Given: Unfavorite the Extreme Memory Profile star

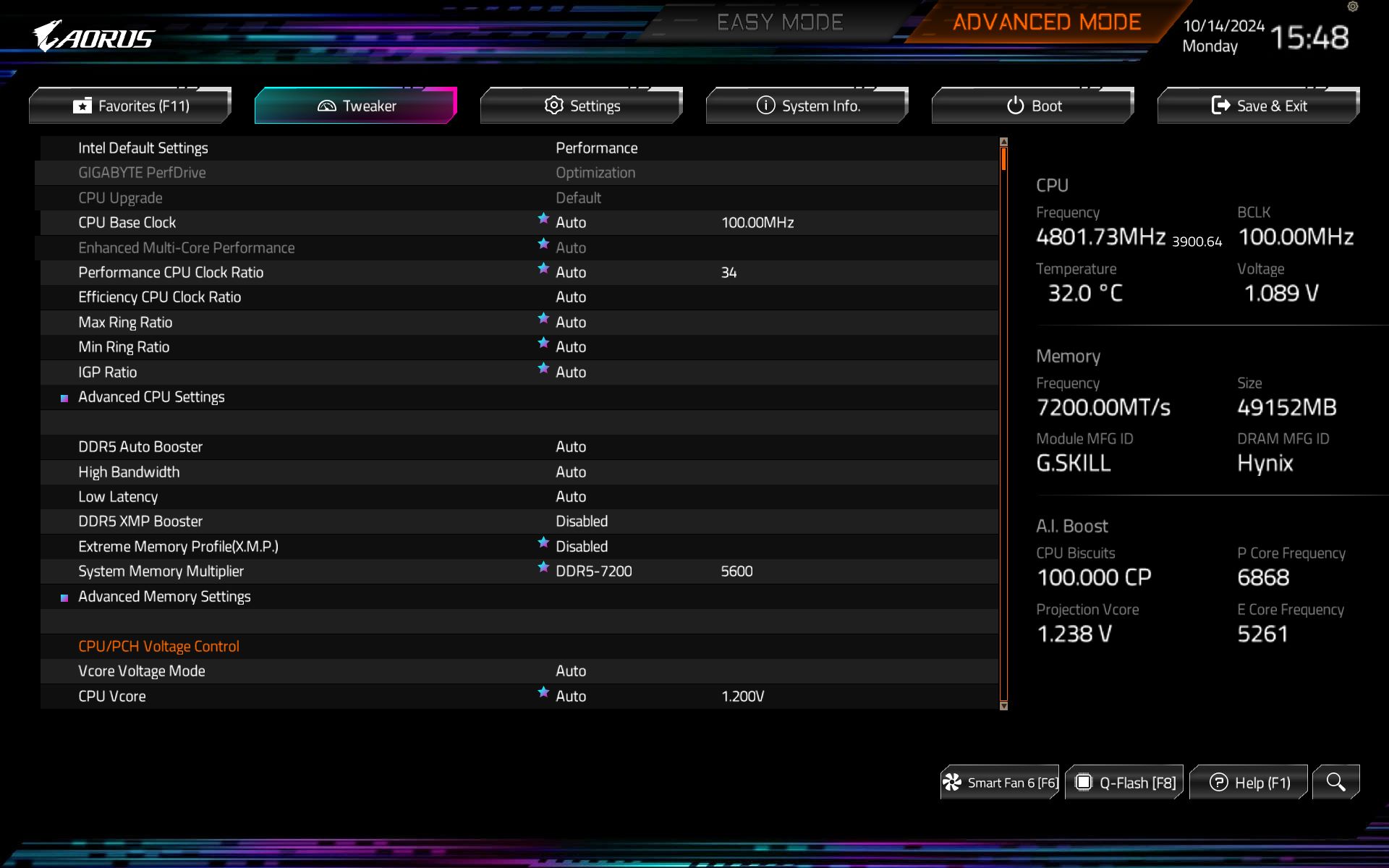Looking at the screenshot, I should click(543, 542).
